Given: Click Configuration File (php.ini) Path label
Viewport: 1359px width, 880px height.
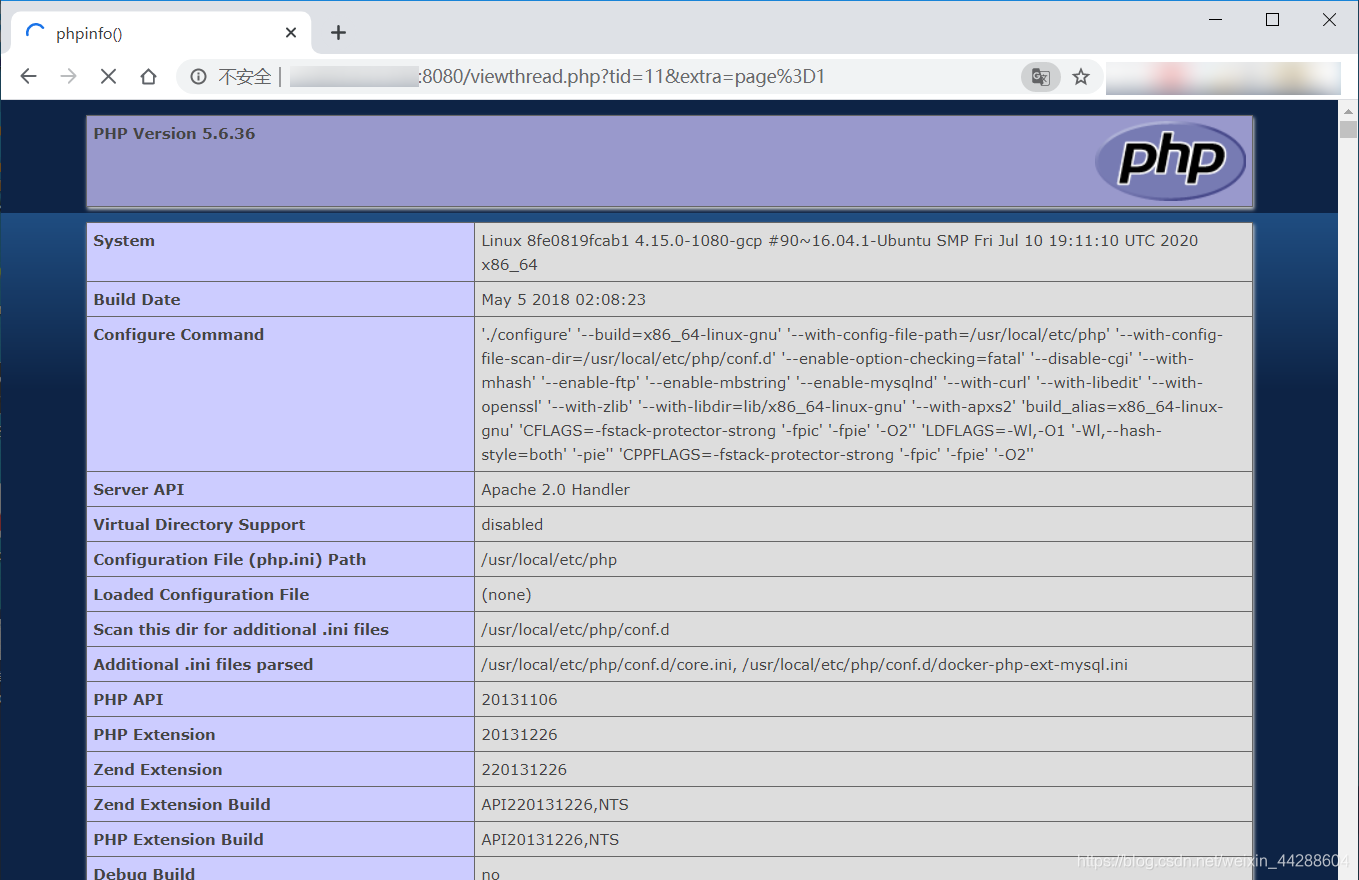Looking at the screenshot, I should (x=230, y=560).
